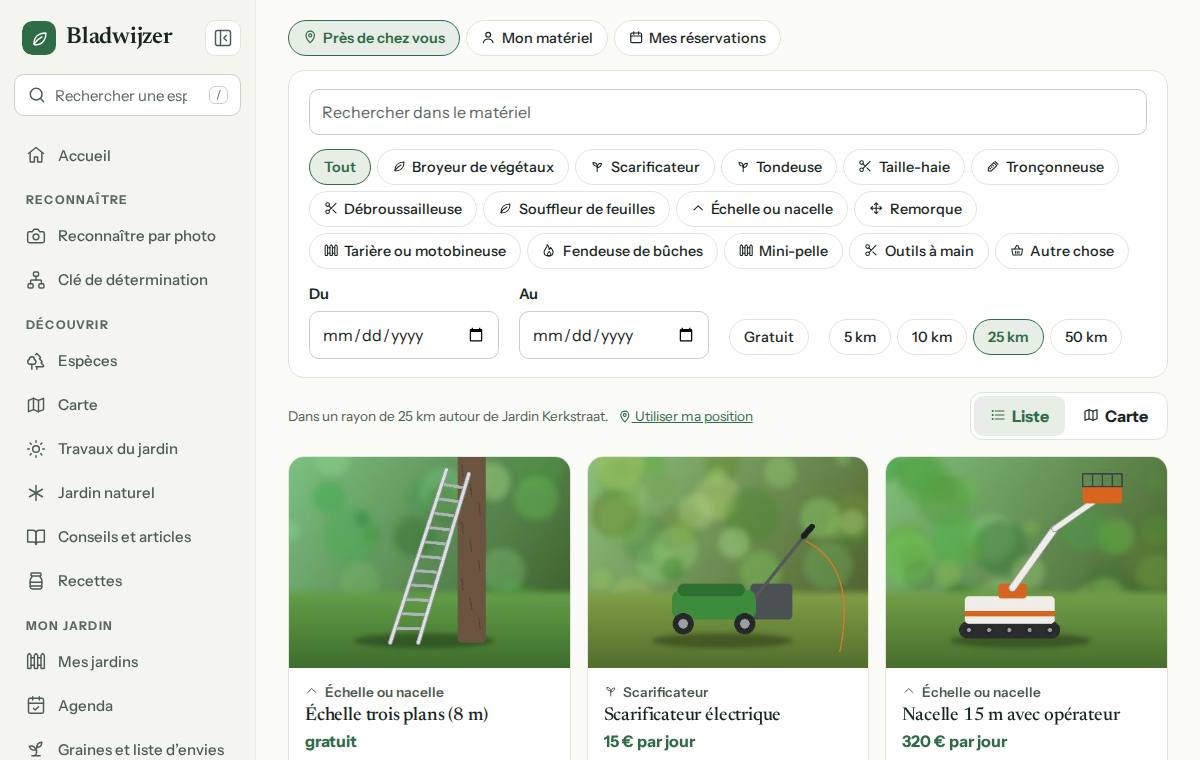Filter by Remorque
This screenshot has width=1200, height=760.
coord(915,209)
